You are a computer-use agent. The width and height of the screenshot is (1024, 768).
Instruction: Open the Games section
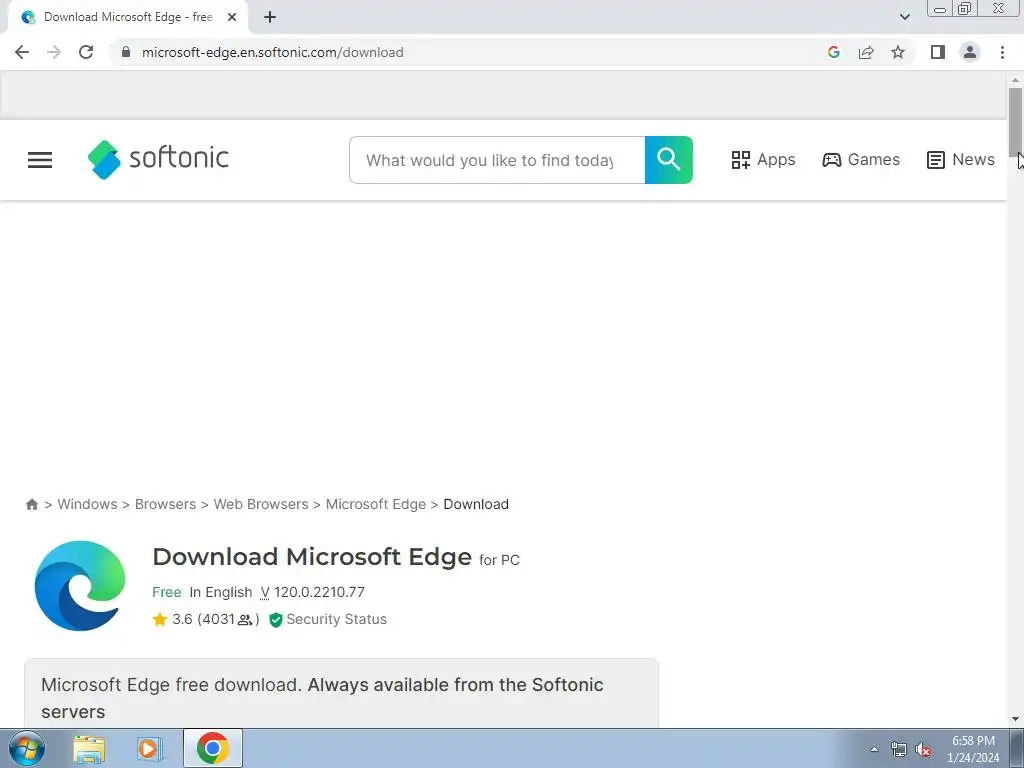pyautogui.click(x=861, y=159)
